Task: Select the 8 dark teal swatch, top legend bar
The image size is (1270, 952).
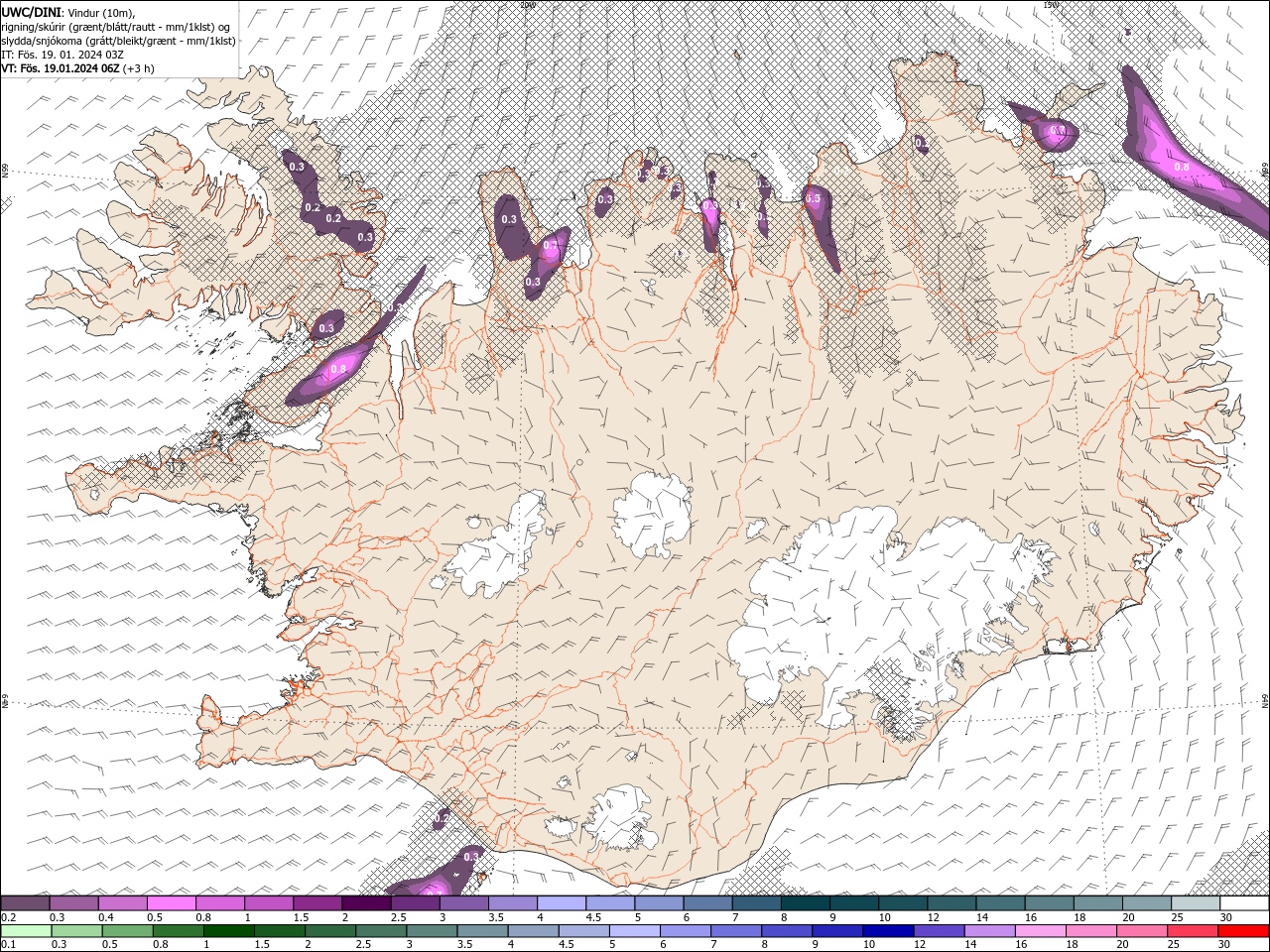Action: pyautogui.click(x=806, y=902)
